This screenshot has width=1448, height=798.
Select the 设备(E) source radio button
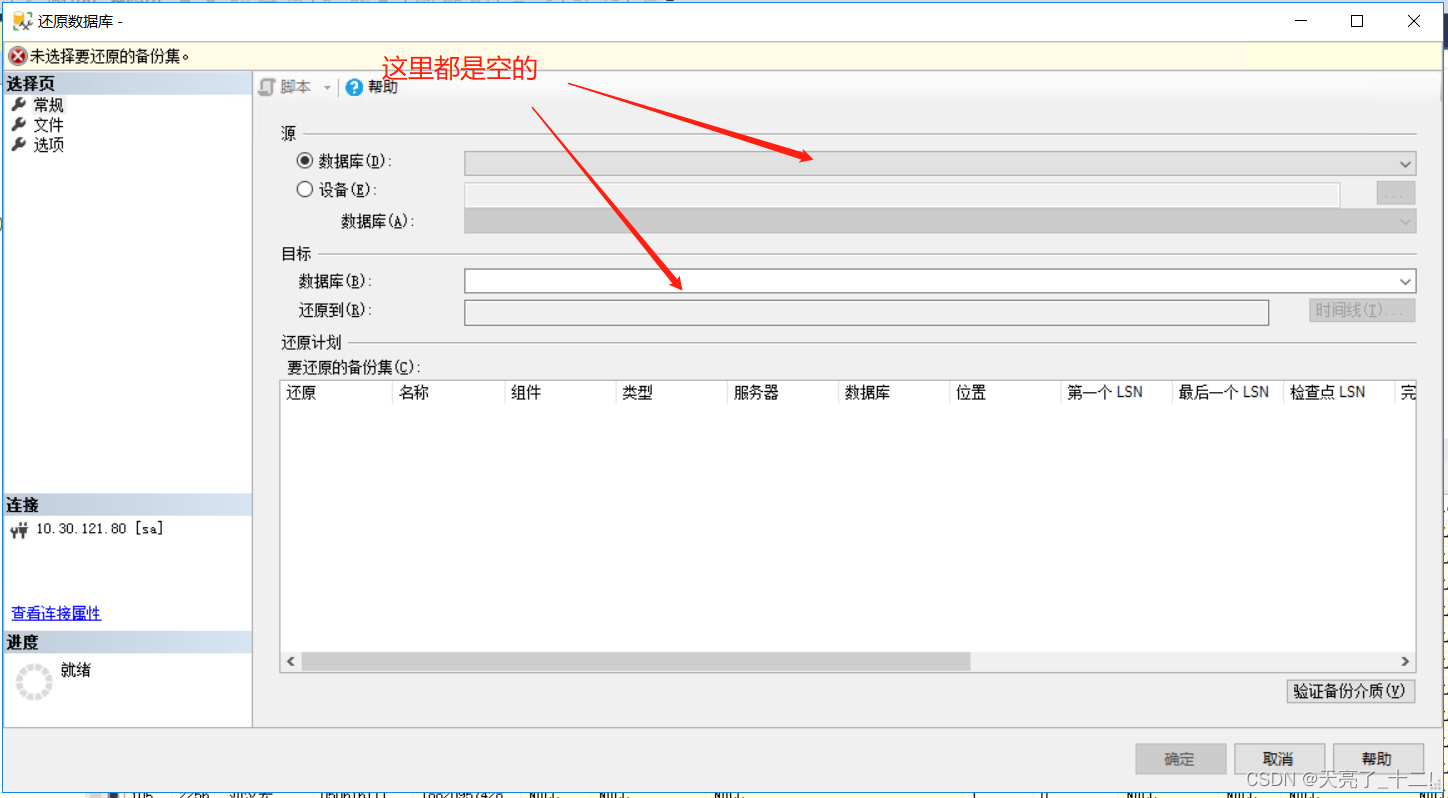[305, 189]
